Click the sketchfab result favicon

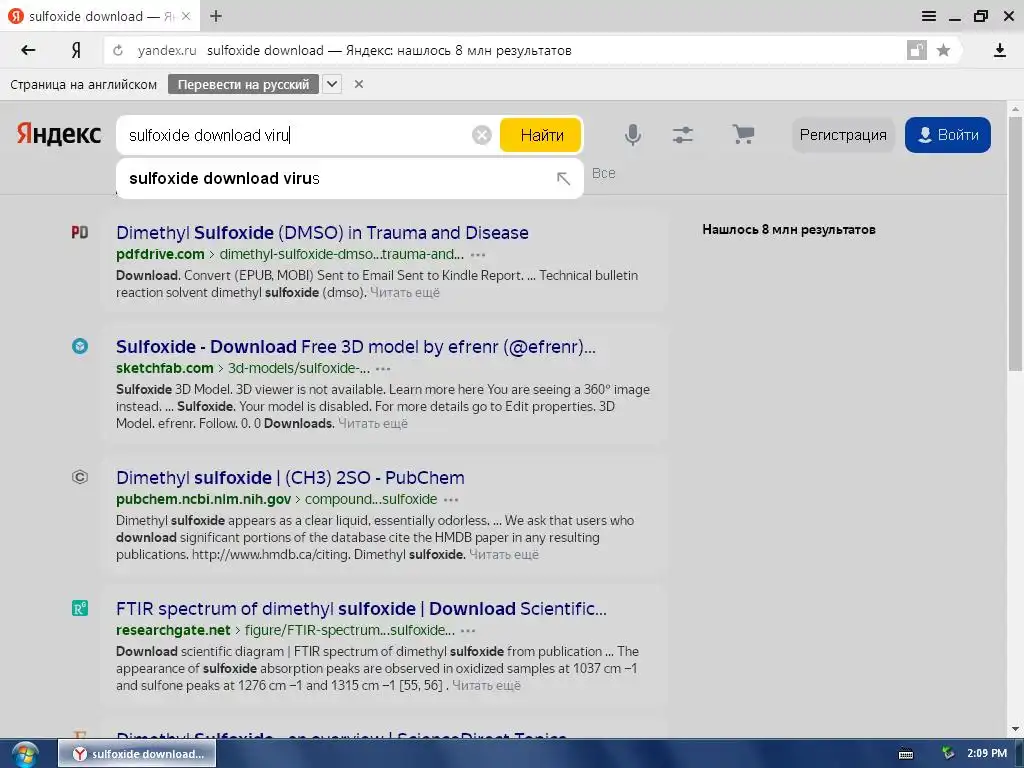coord(80,346)
